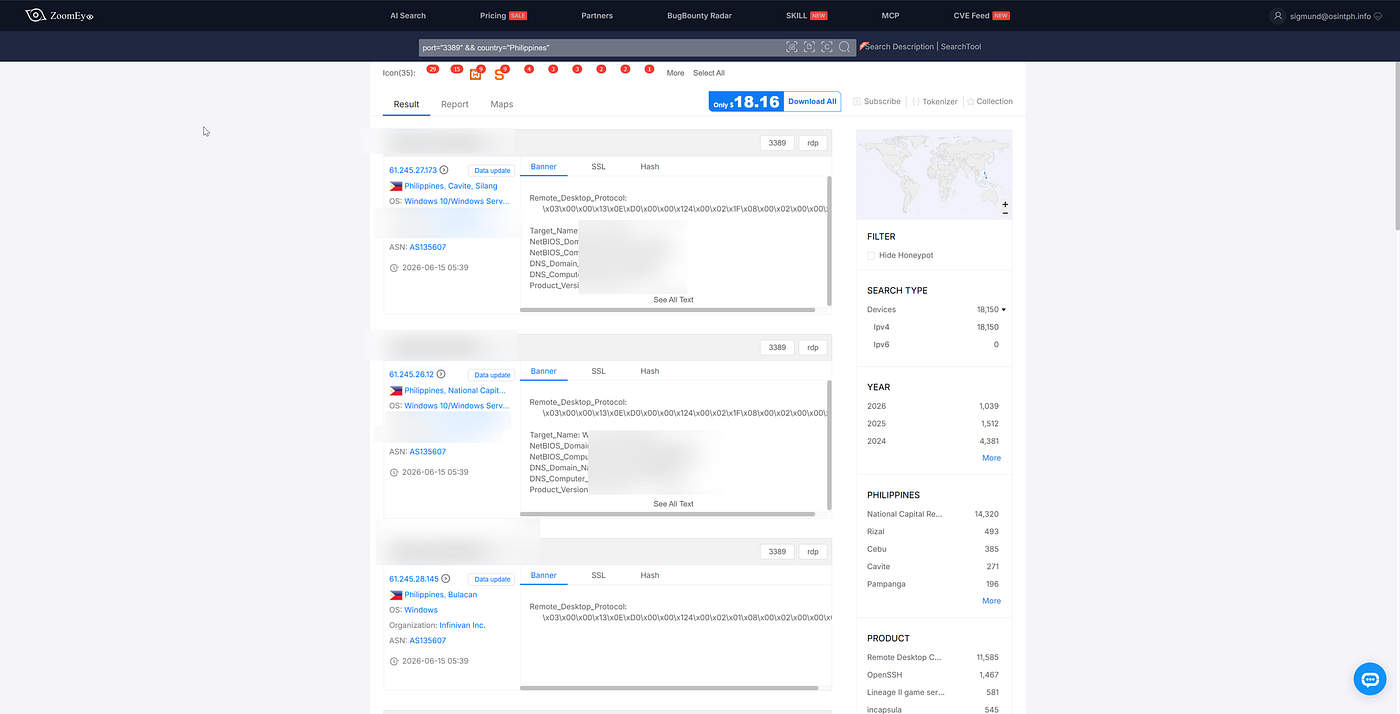Click Select All in the icon row

709,73
